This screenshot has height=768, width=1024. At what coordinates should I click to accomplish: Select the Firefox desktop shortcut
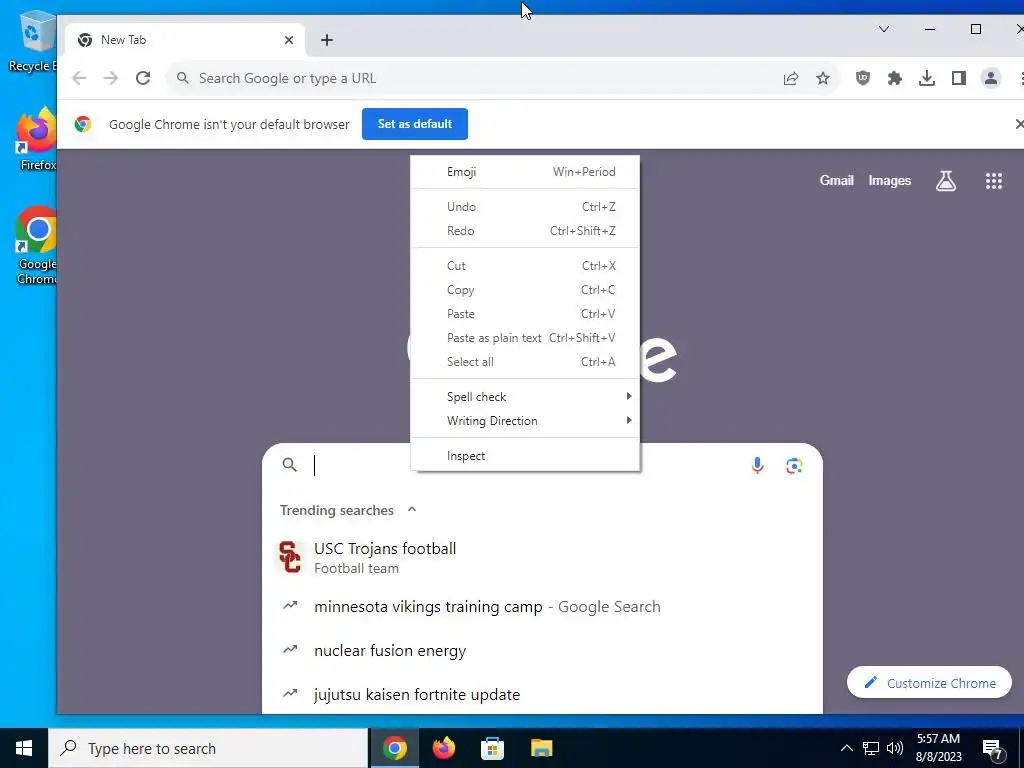tap(37, 140)
